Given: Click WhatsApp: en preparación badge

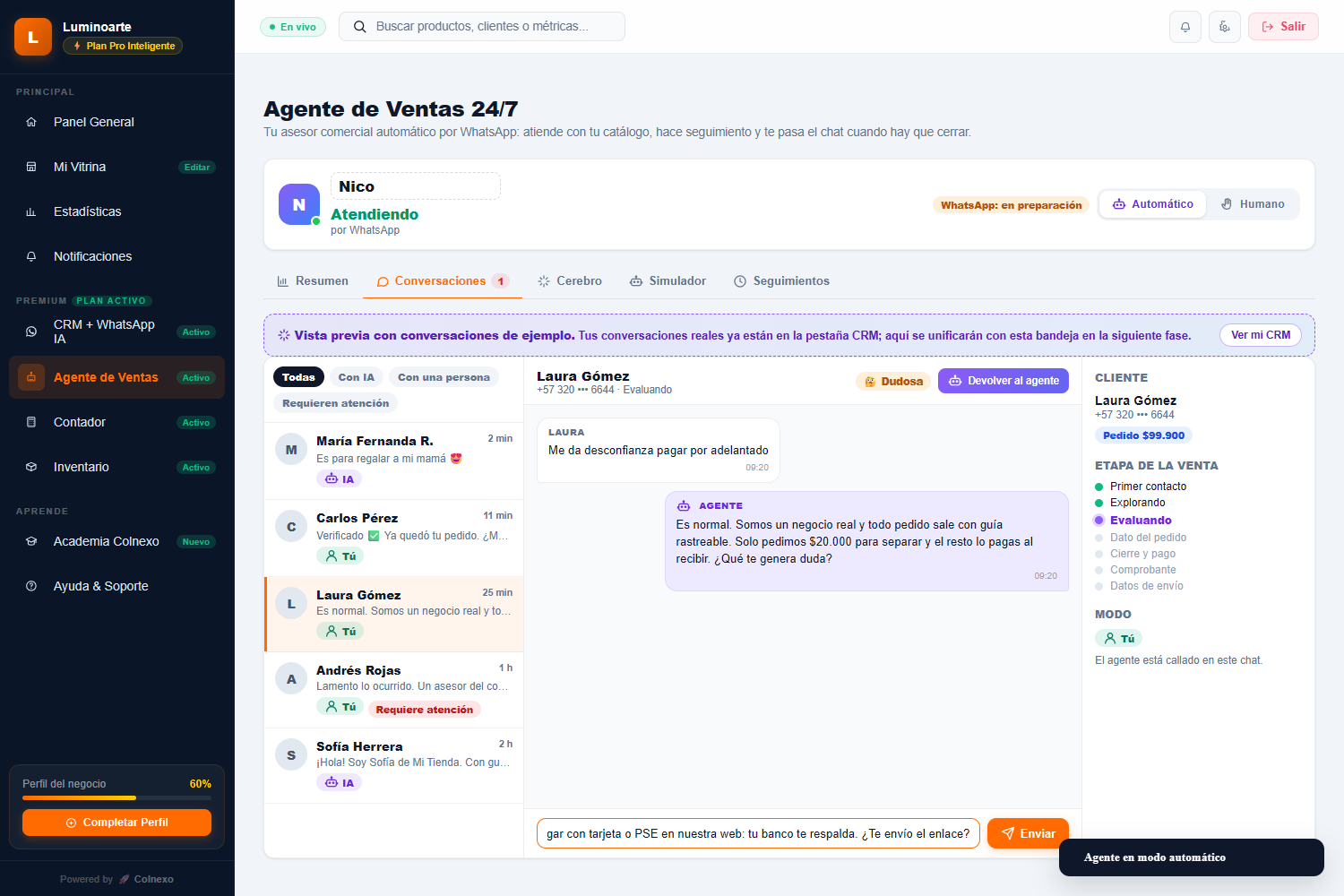Looking at the screenshot, I should [1011, 205].
